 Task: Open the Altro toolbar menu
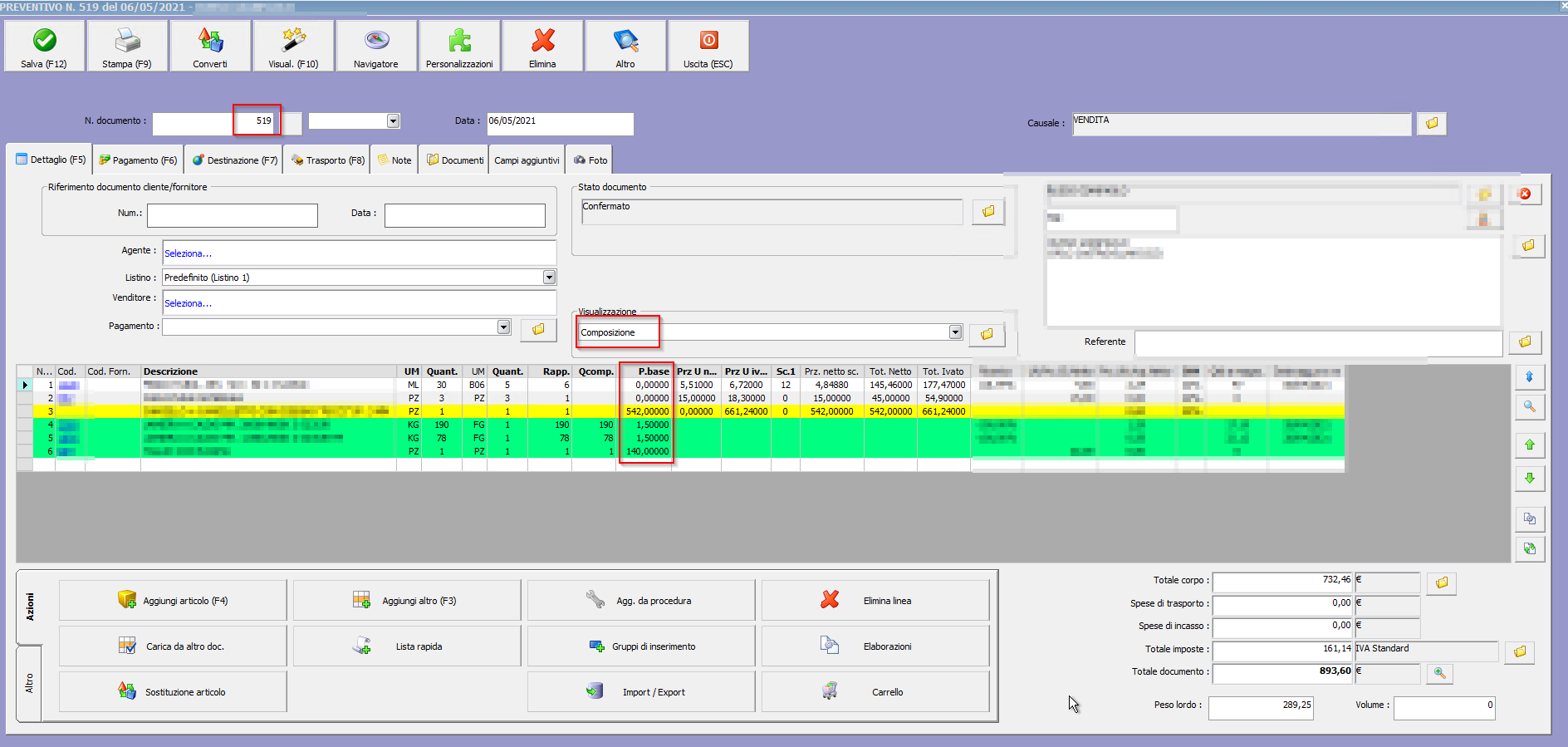coord(625,46)
